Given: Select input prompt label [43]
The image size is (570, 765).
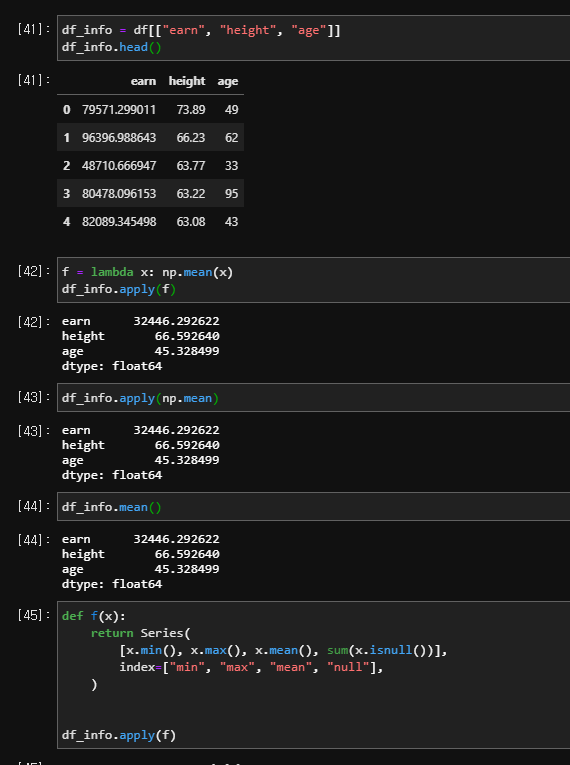Looking at the screenshot, I should (34, 397).
